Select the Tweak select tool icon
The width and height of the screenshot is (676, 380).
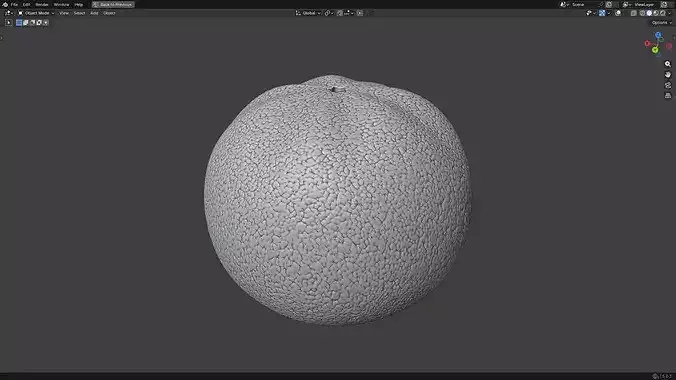tap(9, 22)
